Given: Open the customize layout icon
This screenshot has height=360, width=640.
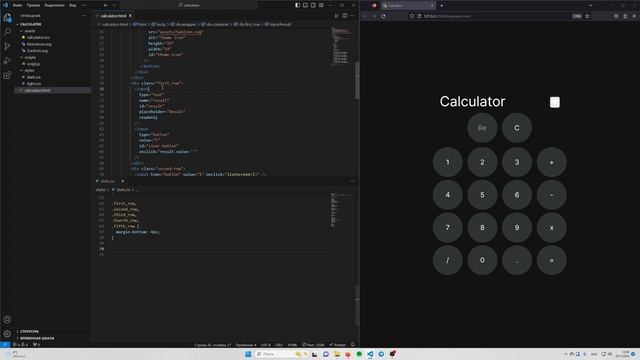Looking at the screenshot, I should pos(321,5).
